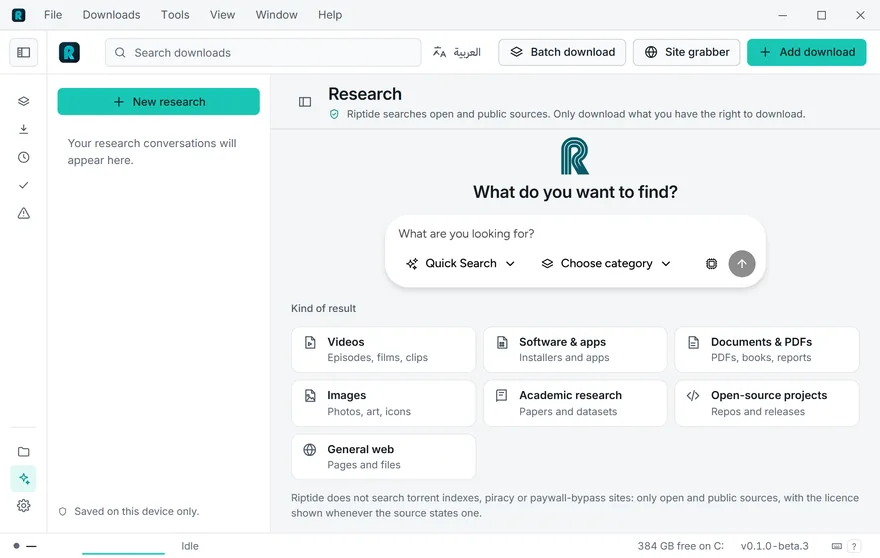The width and height of the screenshot is (880, 558).
Task: Select Documents & PDFs card title text
Action: click(x=761, y=342)
